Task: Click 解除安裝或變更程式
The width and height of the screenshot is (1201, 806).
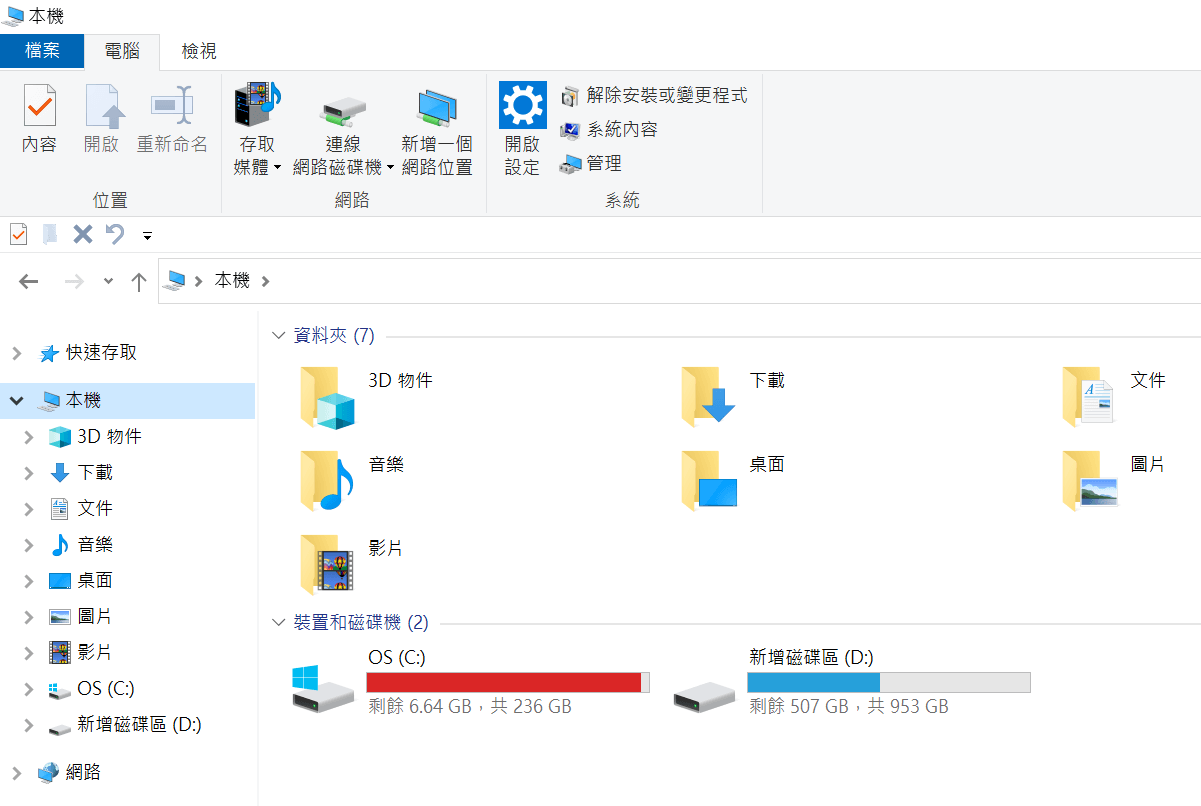Action: click(x=654, y=96)
